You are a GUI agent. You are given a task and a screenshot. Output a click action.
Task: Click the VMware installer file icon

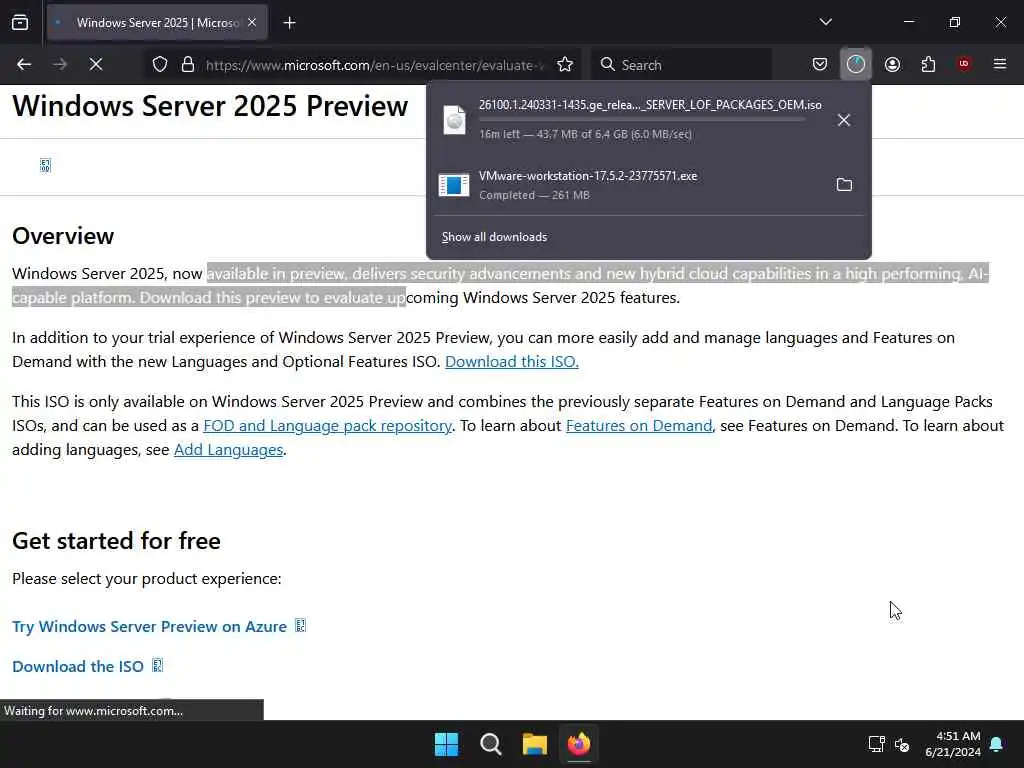pos(454,185)
